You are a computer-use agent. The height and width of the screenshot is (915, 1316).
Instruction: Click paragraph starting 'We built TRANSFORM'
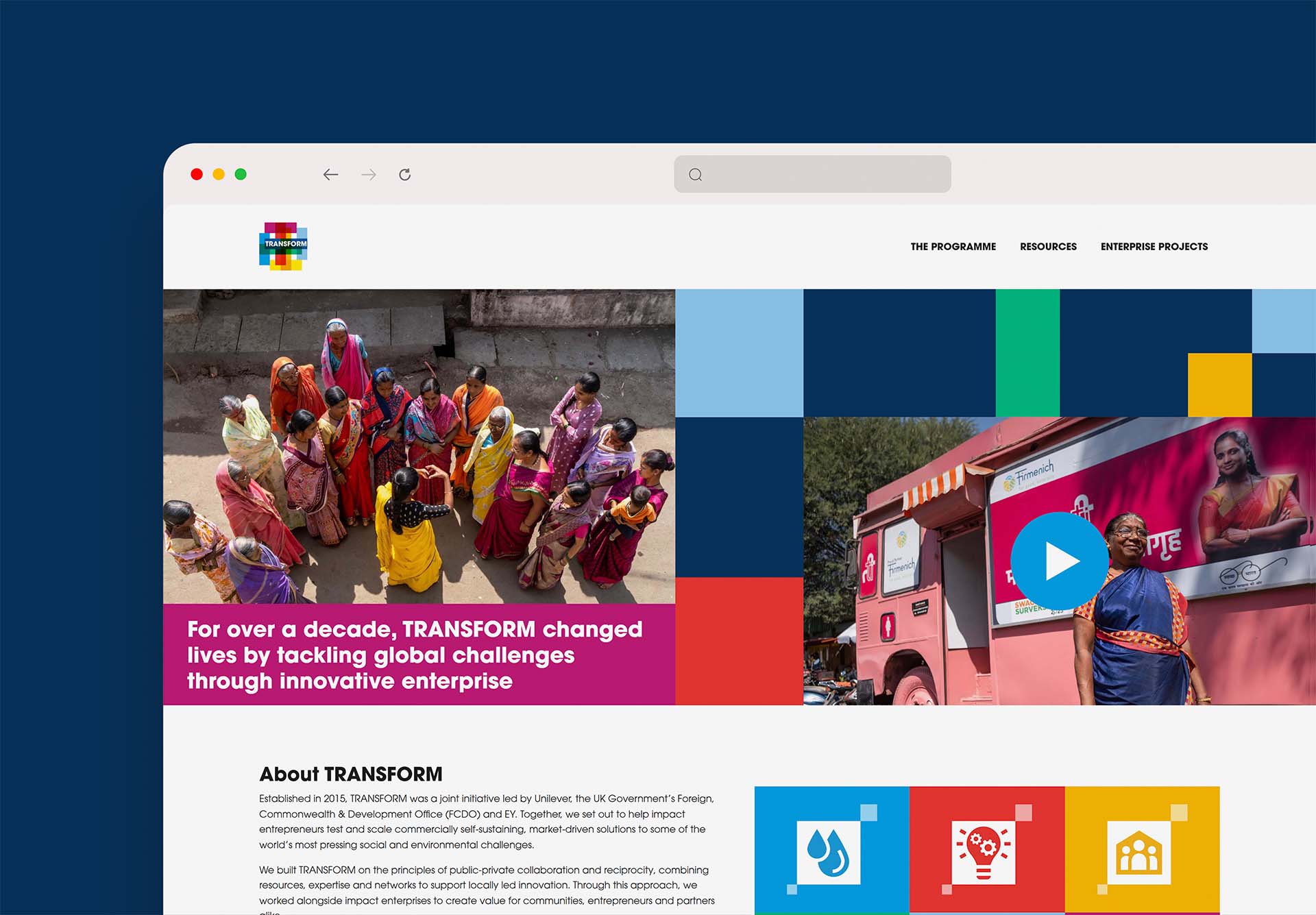(487, 889)
